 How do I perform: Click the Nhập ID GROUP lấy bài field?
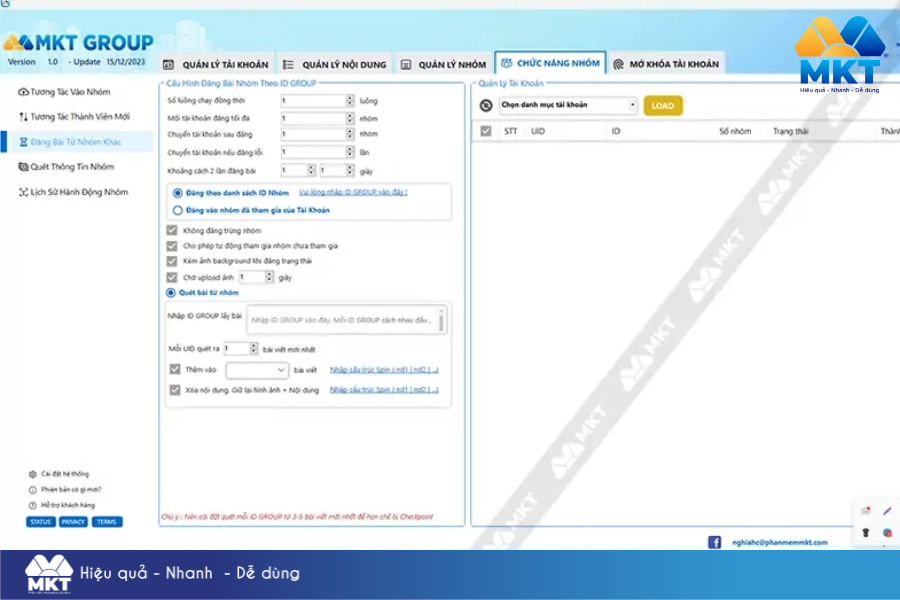(x=344, y=319)
